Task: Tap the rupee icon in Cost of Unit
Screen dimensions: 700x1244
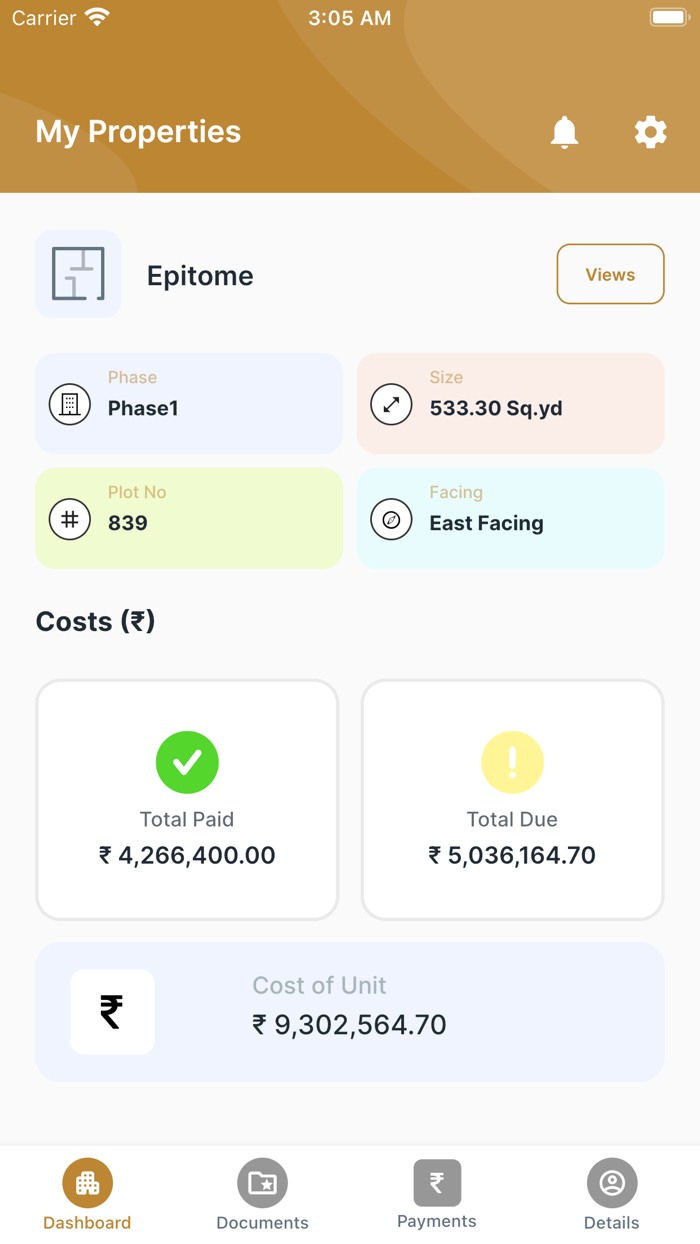Action: tap(112, 1012)
